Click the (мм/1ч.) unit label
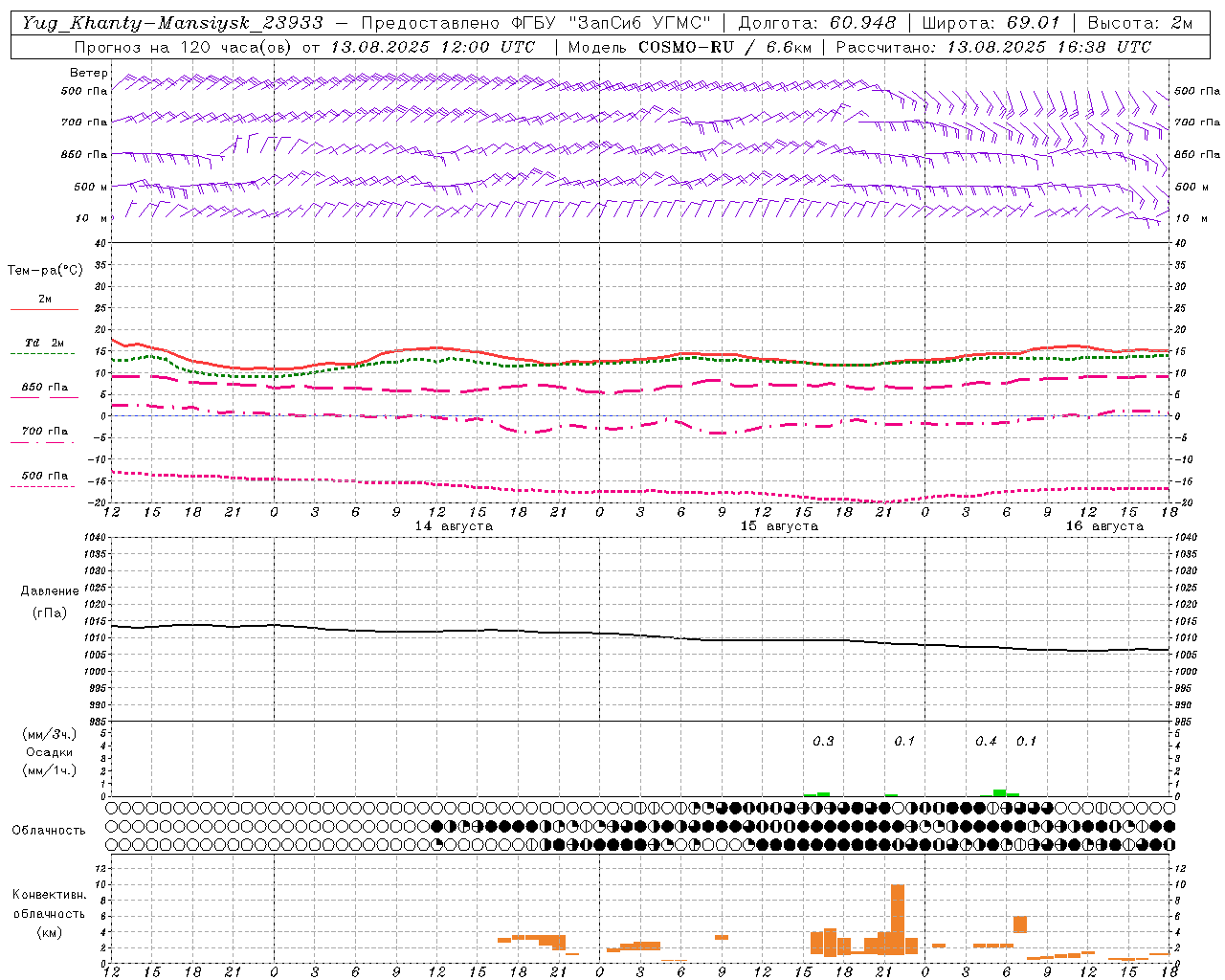 [50, 770]
